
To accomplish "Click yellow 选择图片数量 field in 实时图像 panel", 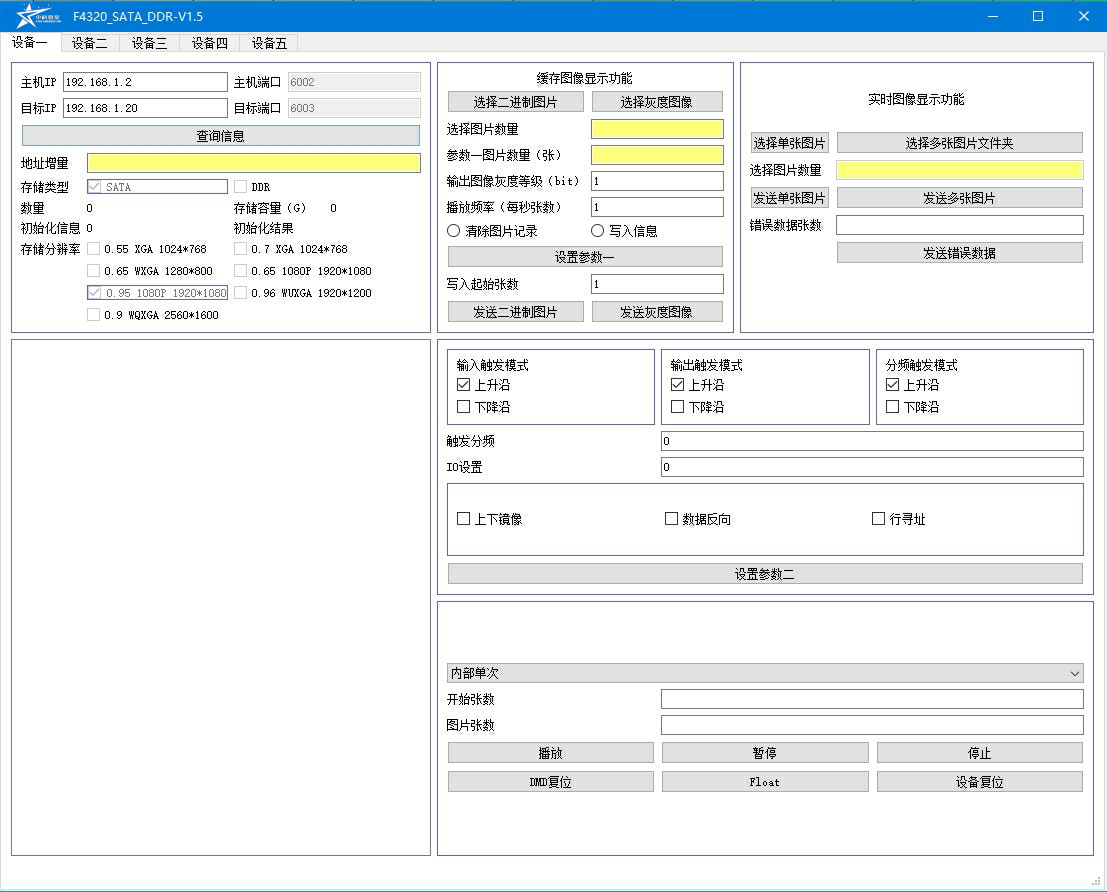I will 959,170.
